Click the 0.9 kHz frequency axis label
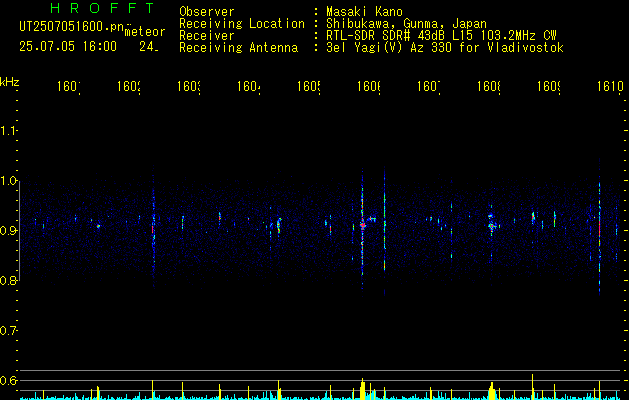The height and width of the screenshot is (400, 629). point(9,230)
